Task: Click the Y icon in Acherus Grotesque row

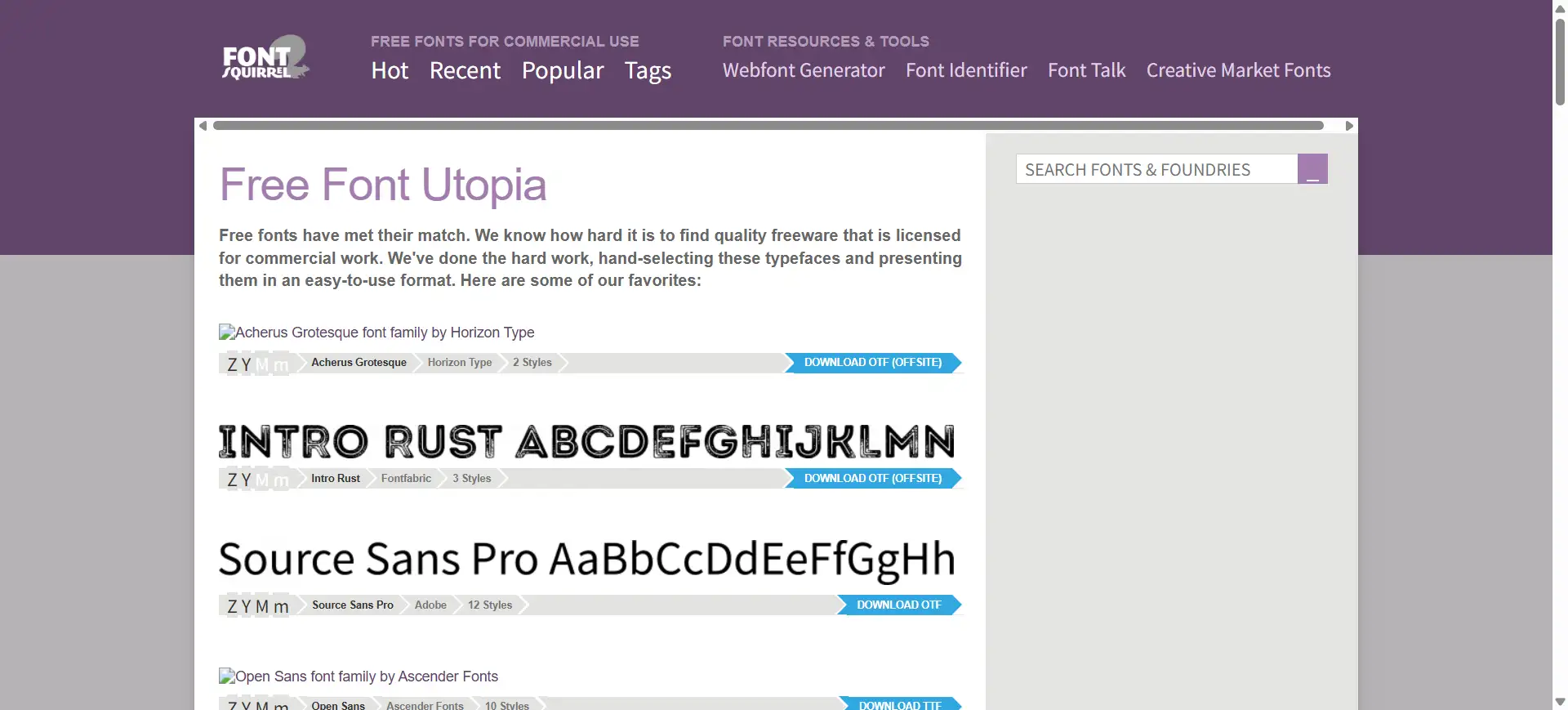Action: pyautogui.click(x=246, y=364)
